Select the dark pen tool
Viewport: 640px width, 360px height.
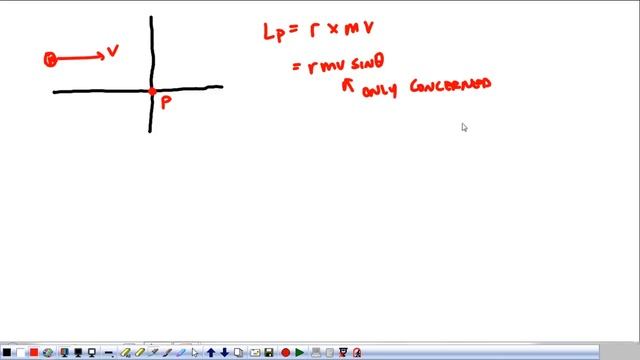pos(167,352)
